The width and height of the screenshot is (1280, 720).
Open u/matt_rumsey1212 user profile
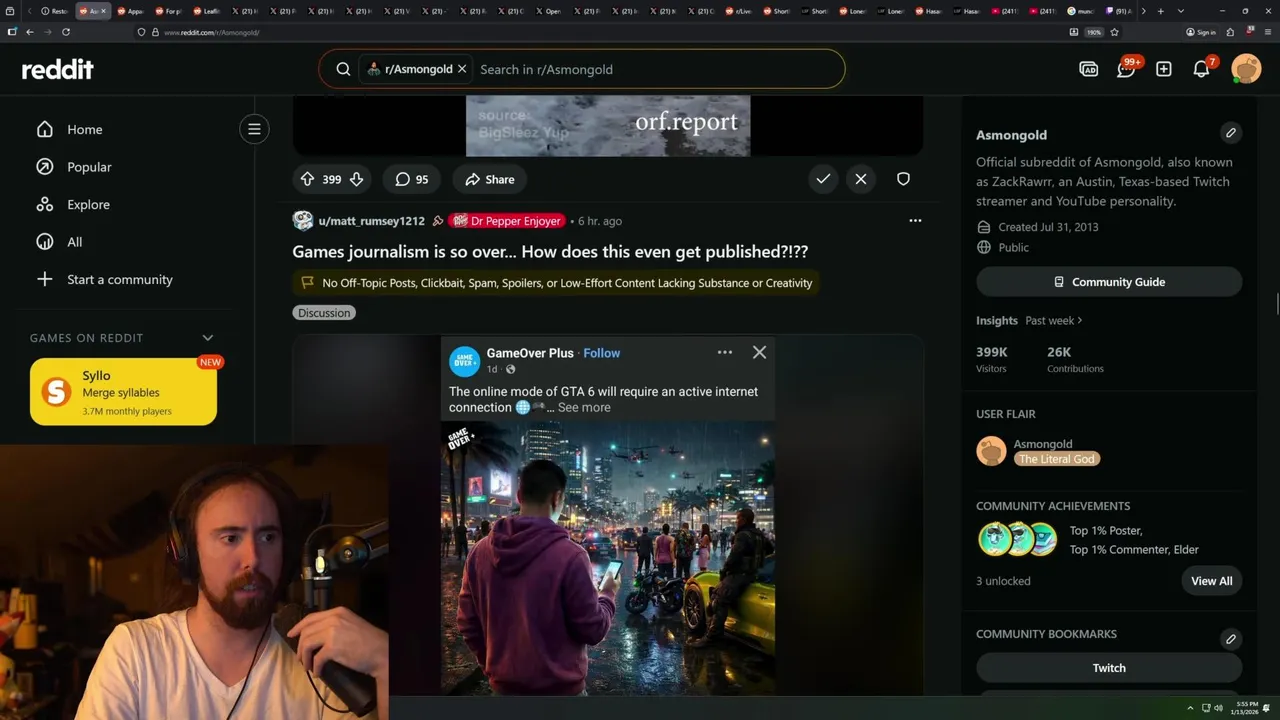[x=371, y=221]
